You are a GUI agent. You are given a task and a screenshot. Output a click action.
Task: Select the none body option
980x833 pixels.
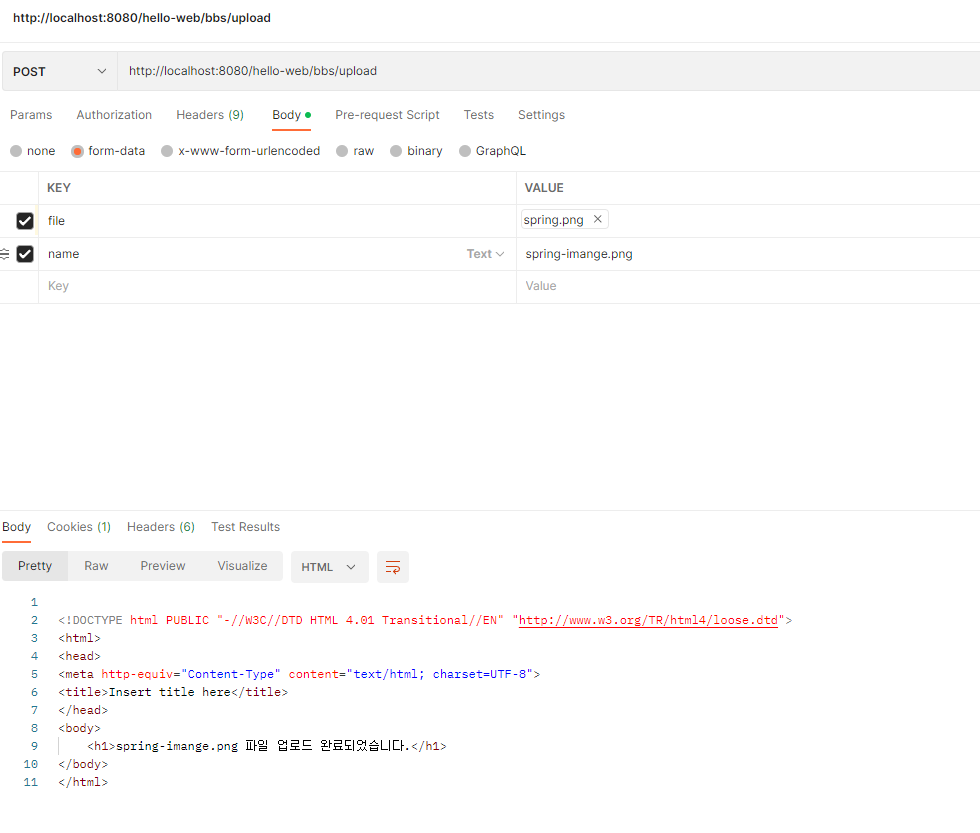[x=16, y=151]
